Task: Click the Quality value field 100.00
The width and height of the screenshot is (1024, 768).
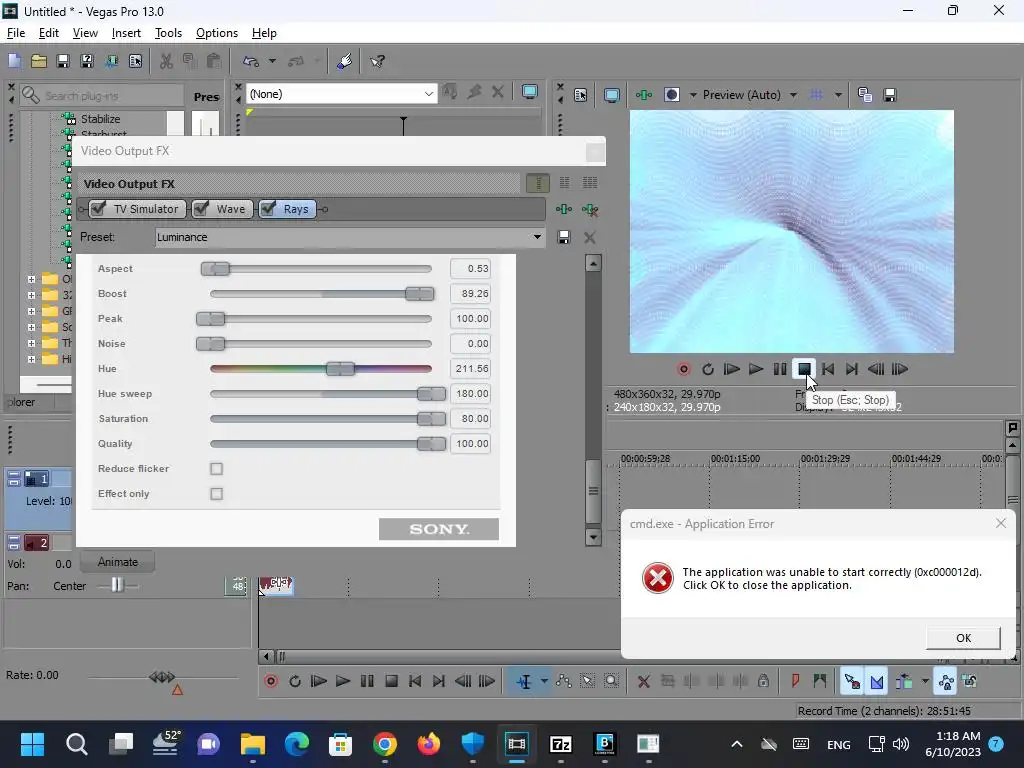Action: tap(470, 443)
